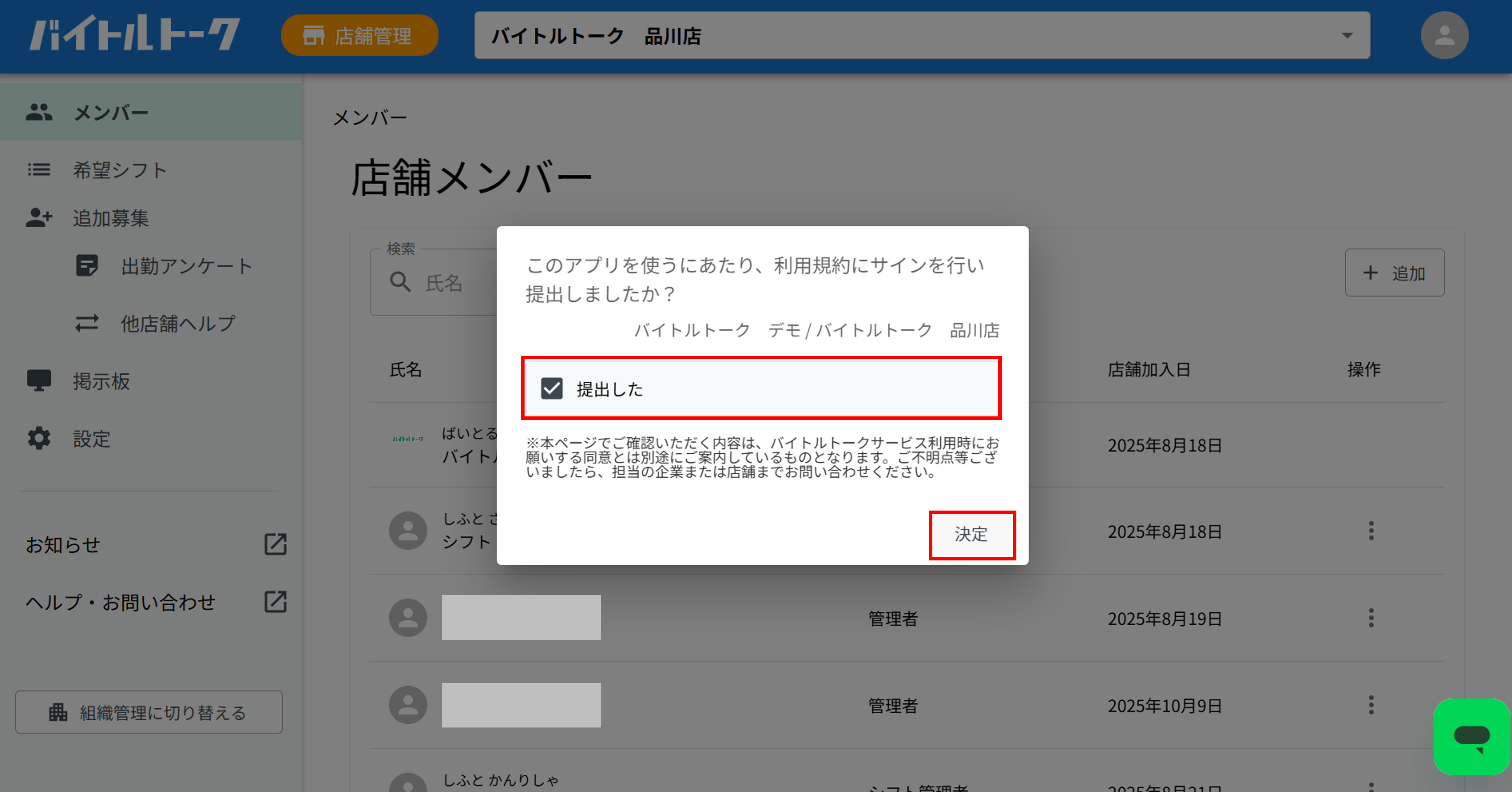The width and height of the screenshot is (1512, 792).
Task: Click external-link icon beside ヘルプ・お問い合わせ
Action: click(x=275, y=602)
